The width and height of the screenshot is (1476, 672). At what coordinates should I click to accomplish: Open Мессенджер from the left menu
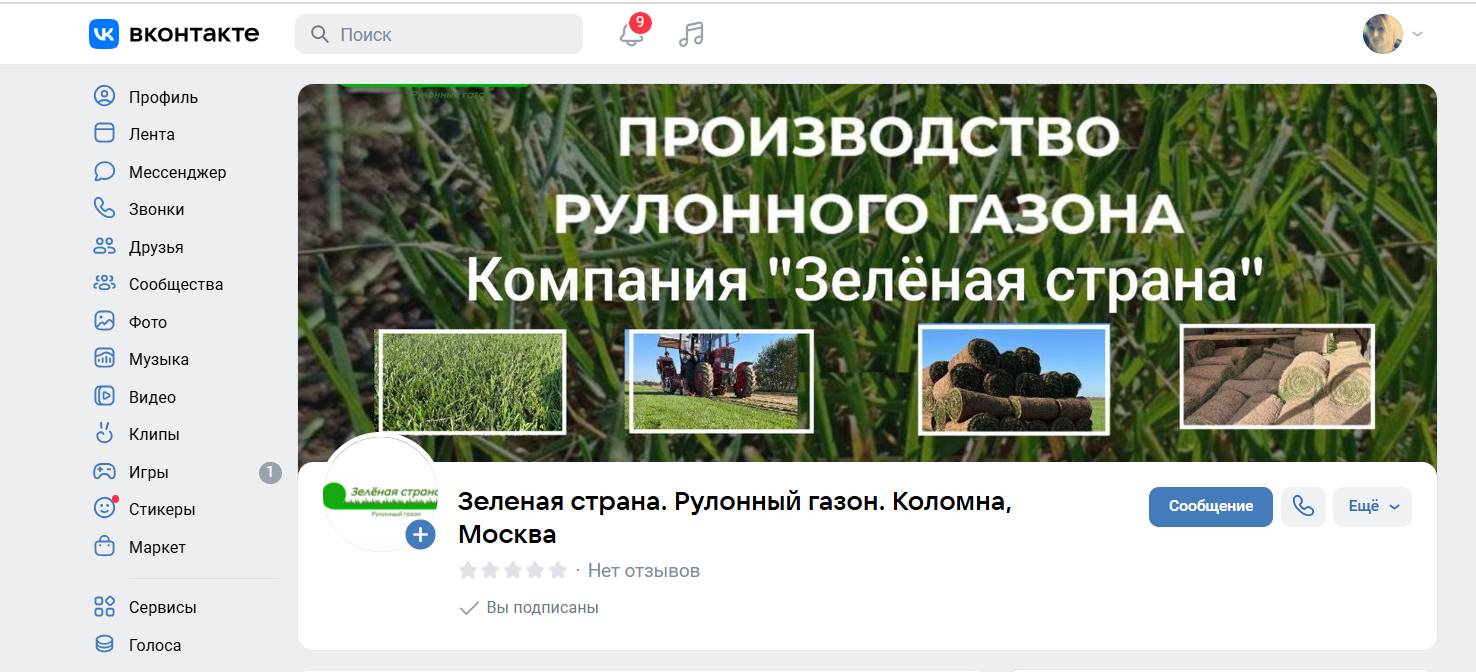coord(178,172)
